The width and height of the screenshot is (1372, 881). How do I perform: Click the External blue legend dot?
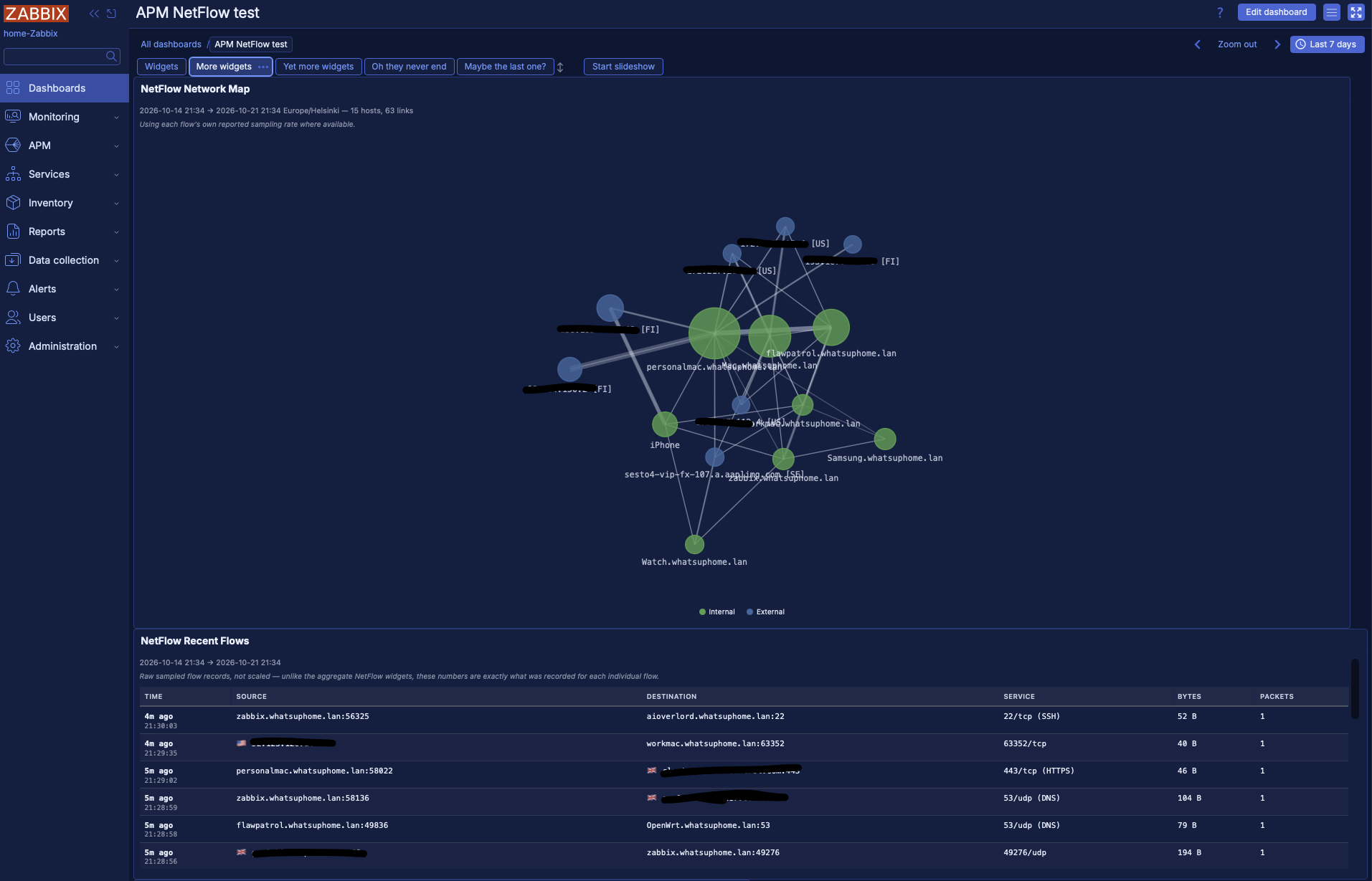point(749,612)
